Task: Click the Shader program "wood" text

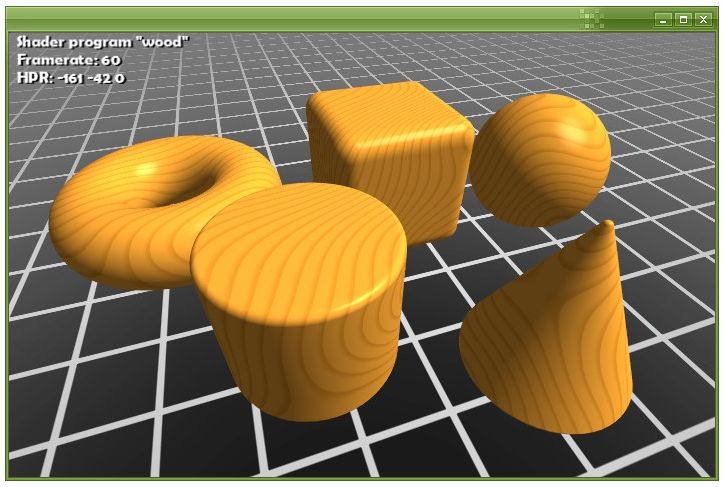Action: pyautogui.click(x=102, y=42)
